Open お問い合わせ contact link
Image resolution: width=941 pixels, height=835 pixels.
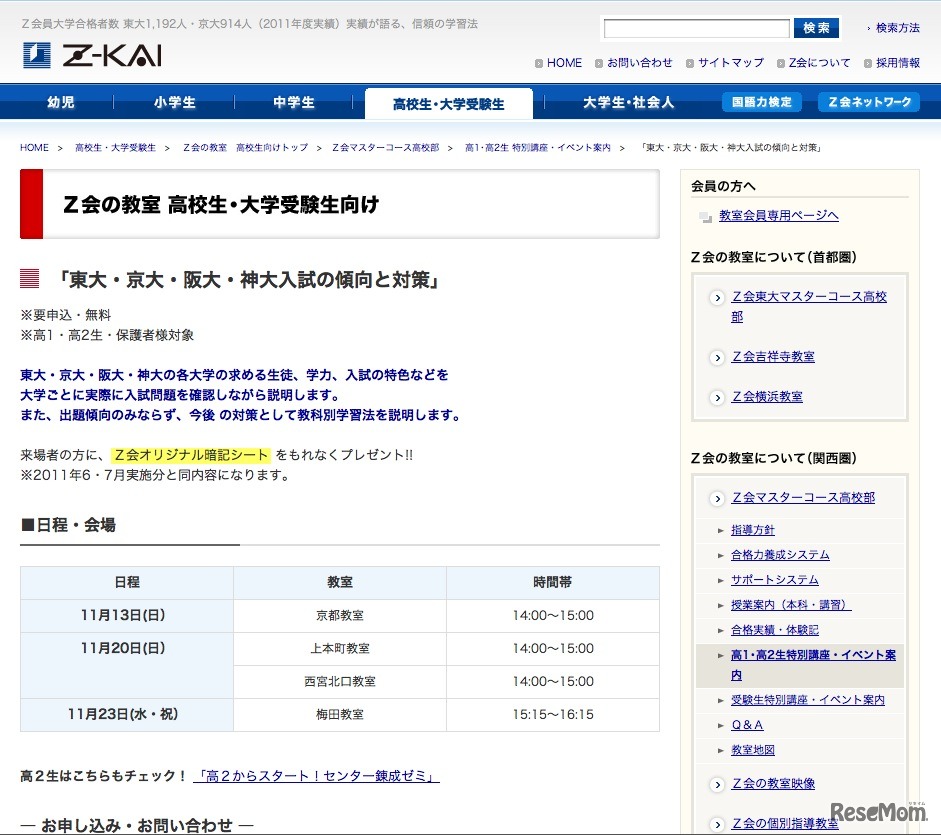(x=639, y=63)
